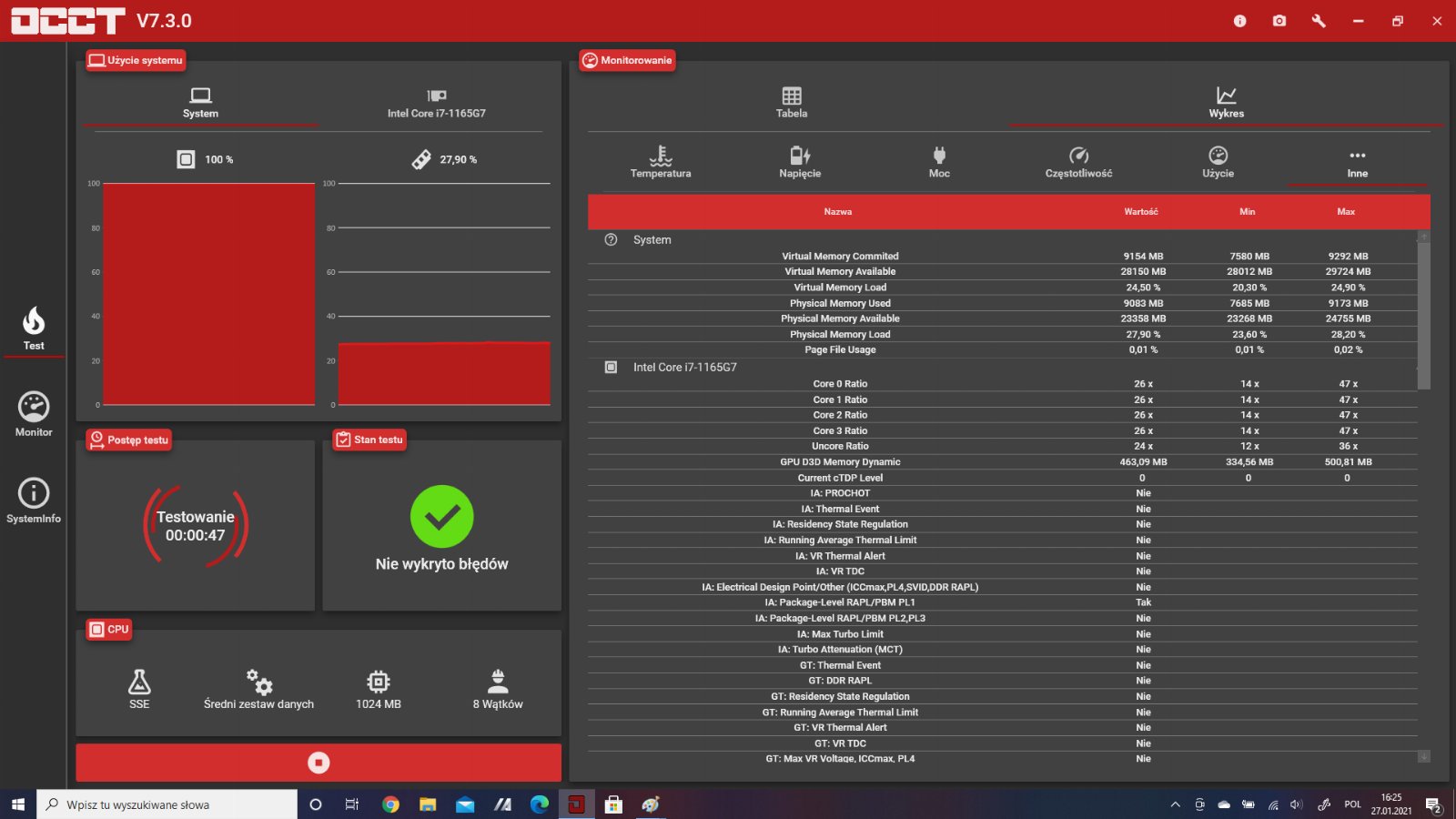The image size is (1456, 819).
Task: Open the Windows notification center
Action: pos(1433,804)
